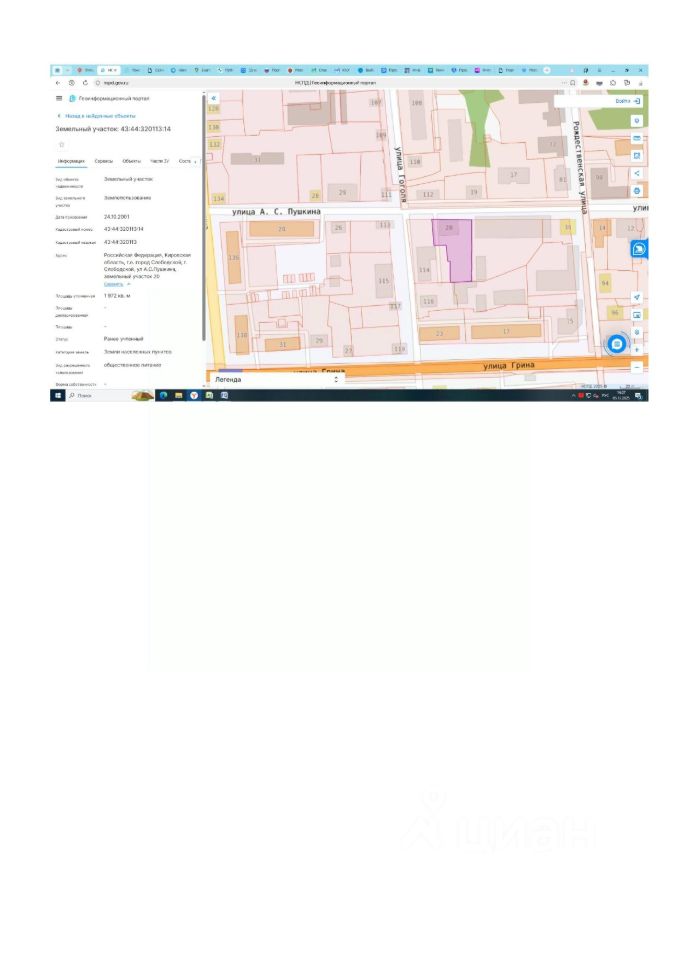
Task: Expand the Легенда panel
Action: pos(276,380)
